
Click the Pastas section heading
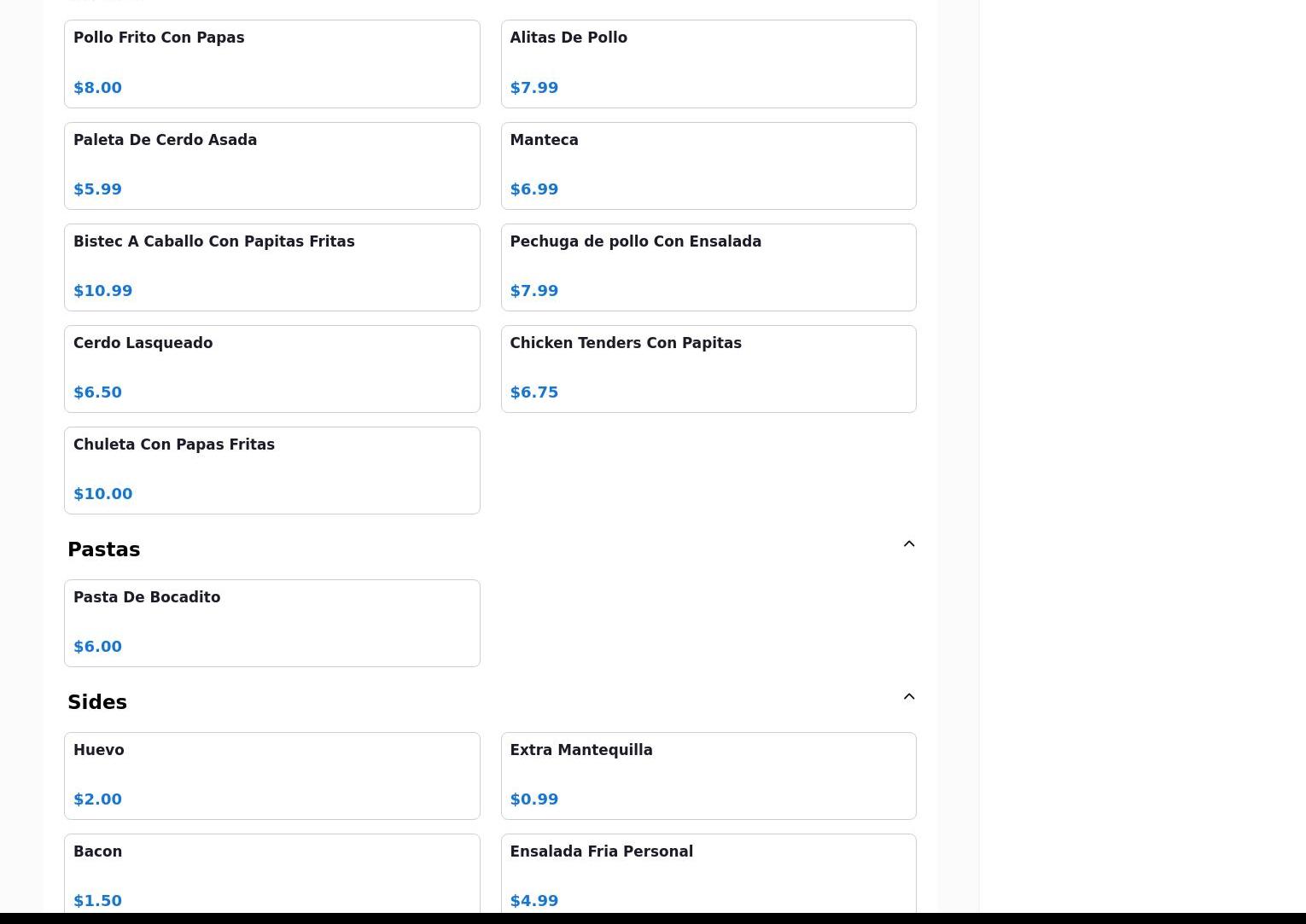pyautogui.click(x=104, y=549)
